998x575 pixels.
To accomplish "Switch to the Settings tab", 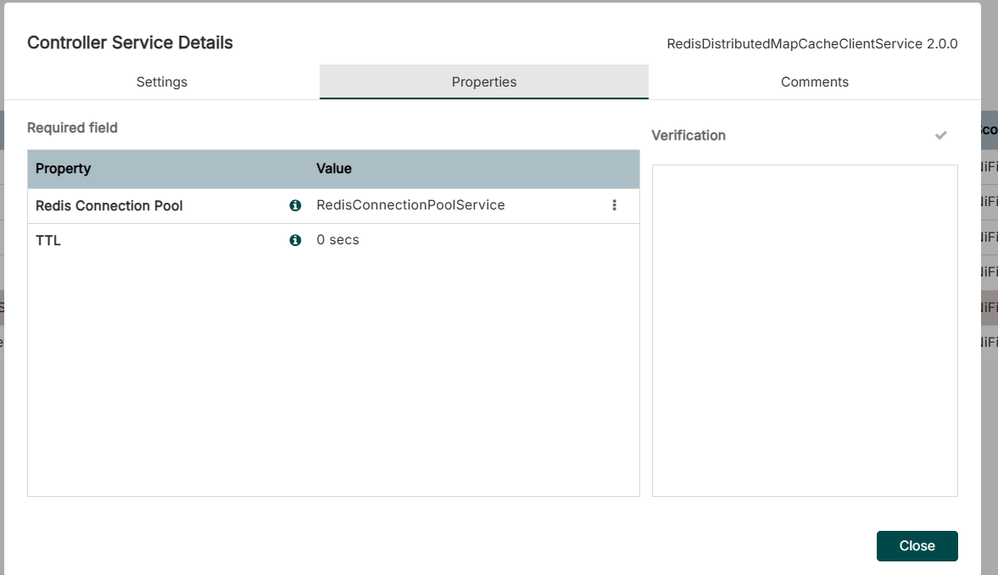I will pyautogui.click(x=162, y=82).
